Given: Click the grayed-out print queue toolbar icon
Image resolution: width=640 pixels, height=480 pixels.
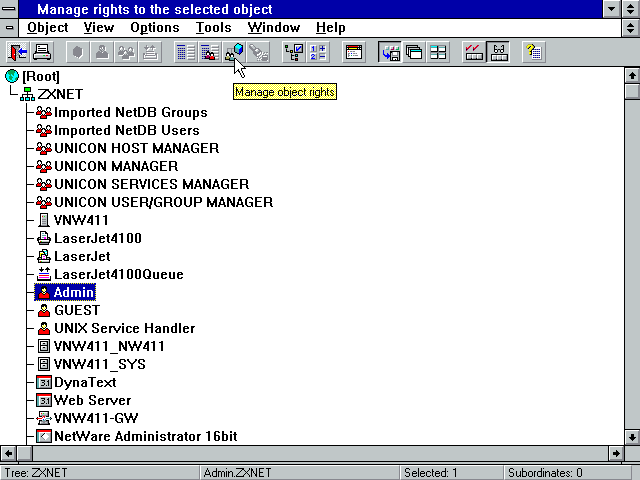Looking at the screenshot, I should (150, 52).
